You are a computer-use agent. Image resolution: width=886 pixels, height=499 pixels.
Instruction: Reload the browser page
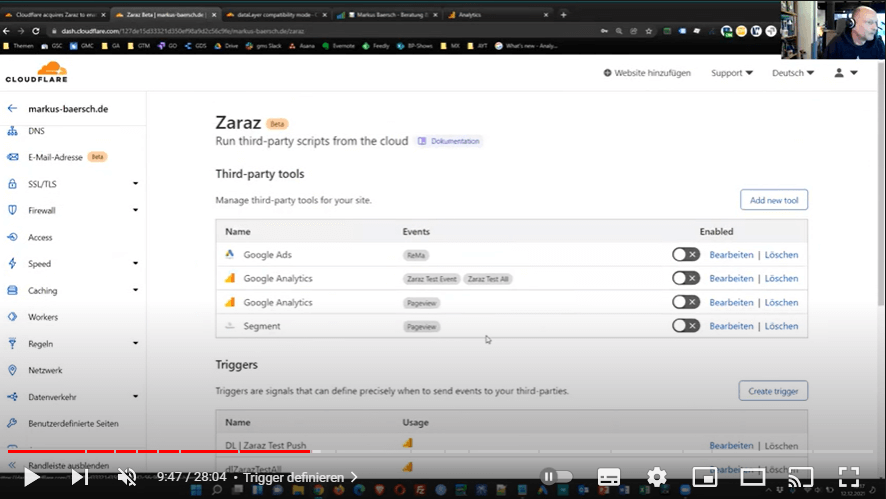coord(36,31)
